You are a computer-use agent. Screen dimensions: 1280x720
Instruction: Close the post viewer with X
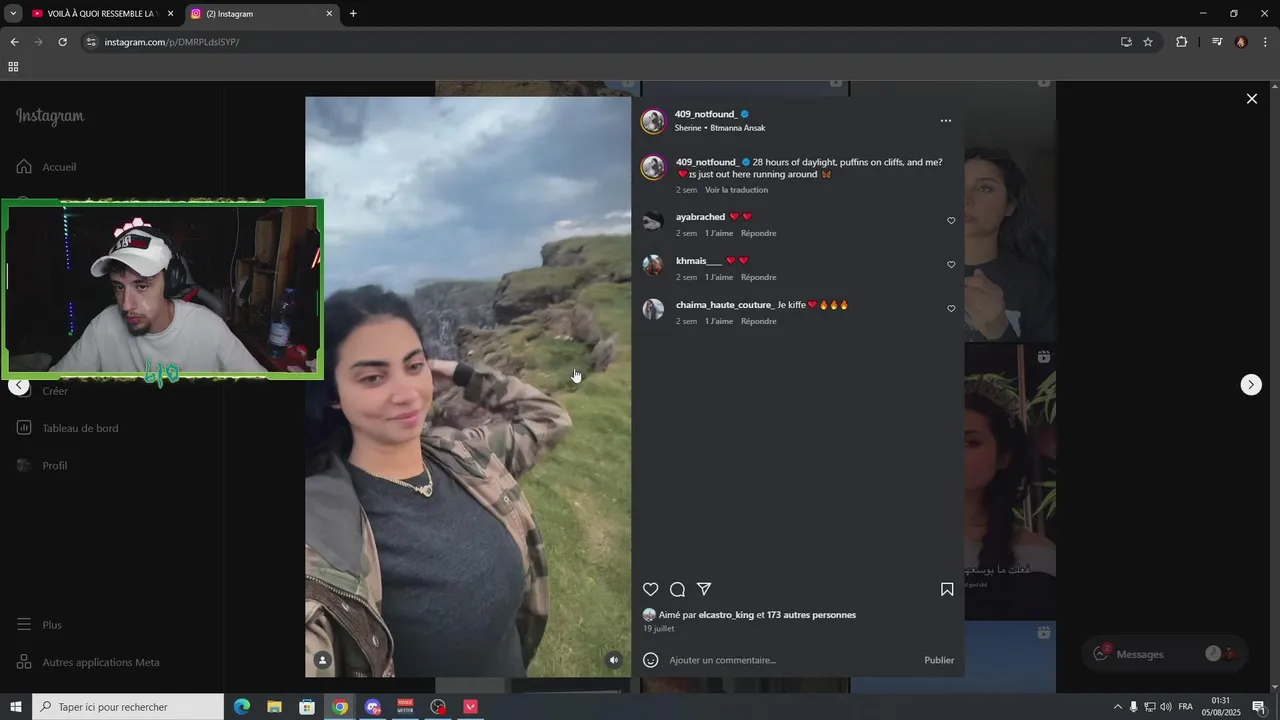(x=1251, y=98)
